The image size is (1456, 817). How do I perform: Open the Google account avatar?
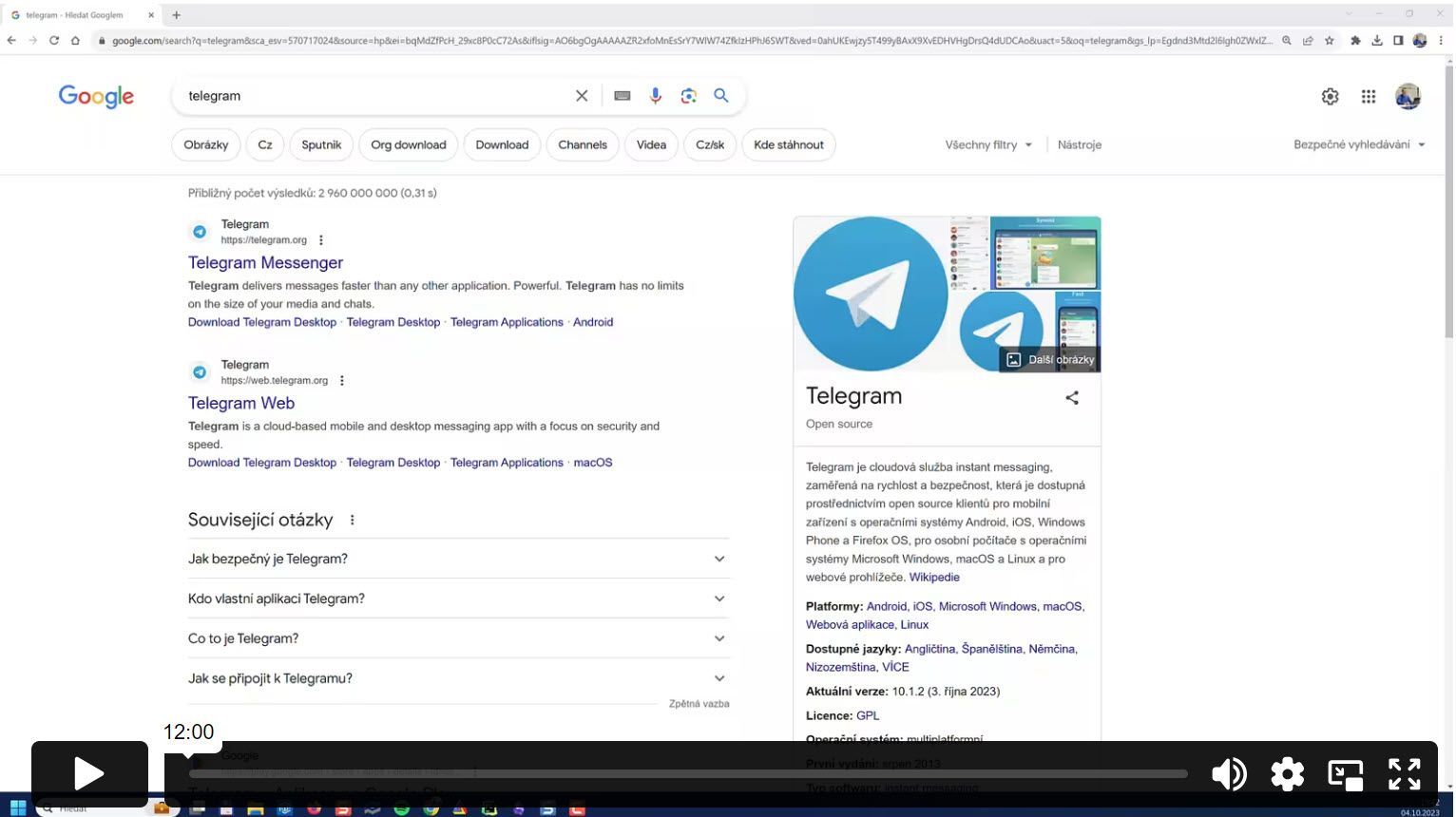tap(1408, 96)
